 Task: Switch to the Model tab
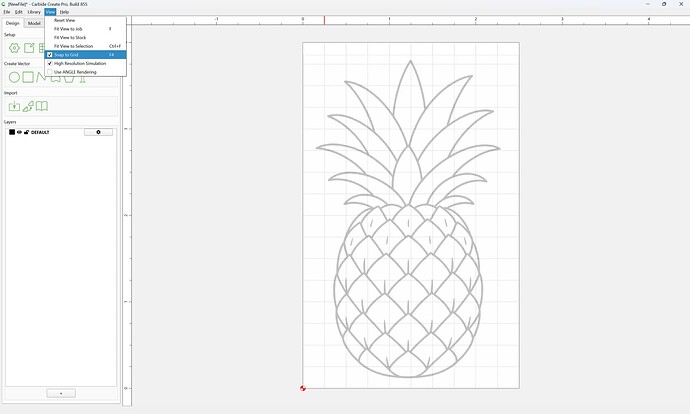pyautogui.click(x=34, y=23)
